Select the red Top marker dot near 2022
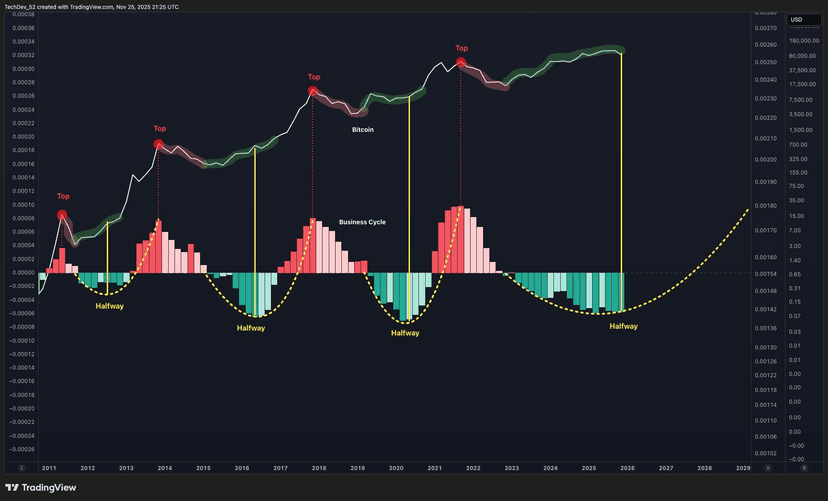Screen dimensions: 828x501 click(x=461, y=63)
